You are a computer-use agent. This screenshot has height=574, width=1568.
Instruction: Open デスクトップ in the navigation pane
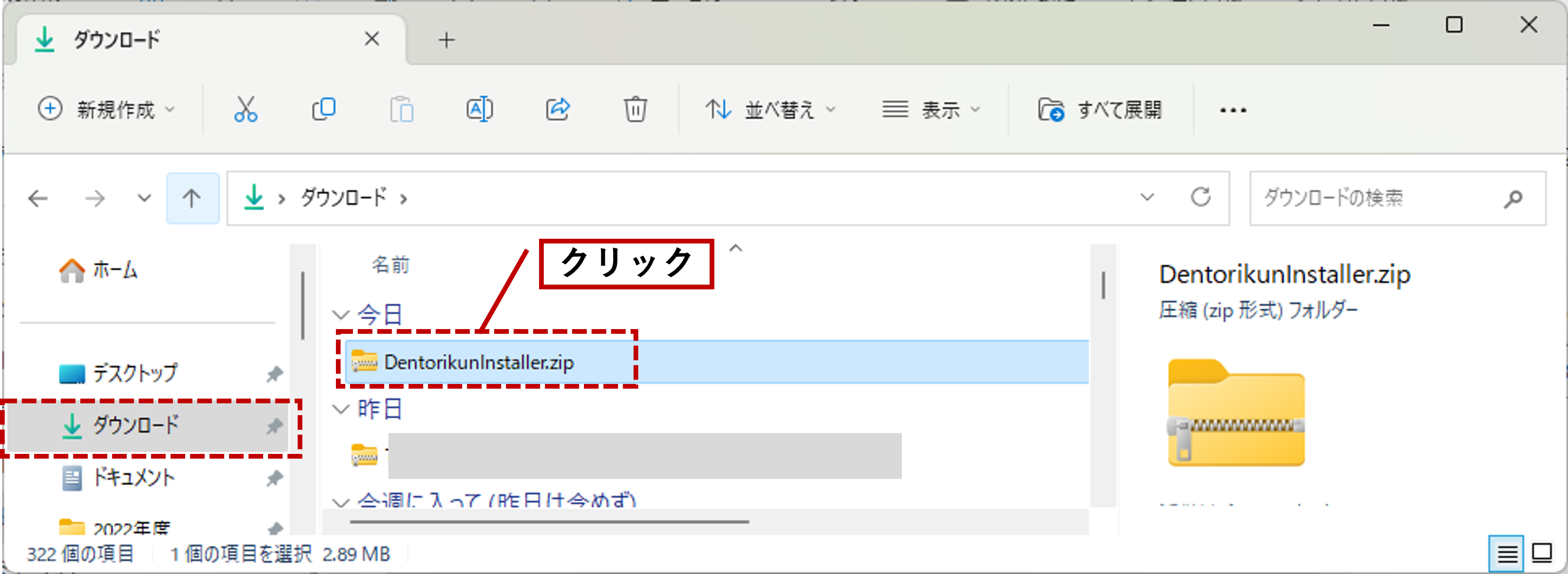tap(119, 373)
